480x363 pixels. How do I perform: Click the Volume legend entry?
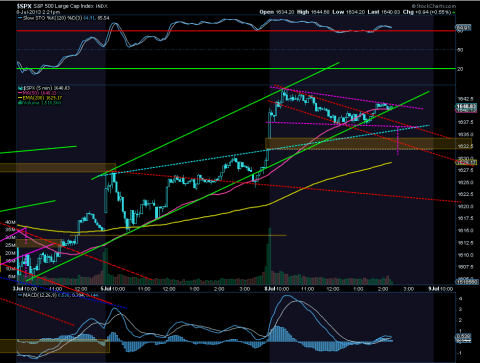pyautogui.click(x=39, y=103)
